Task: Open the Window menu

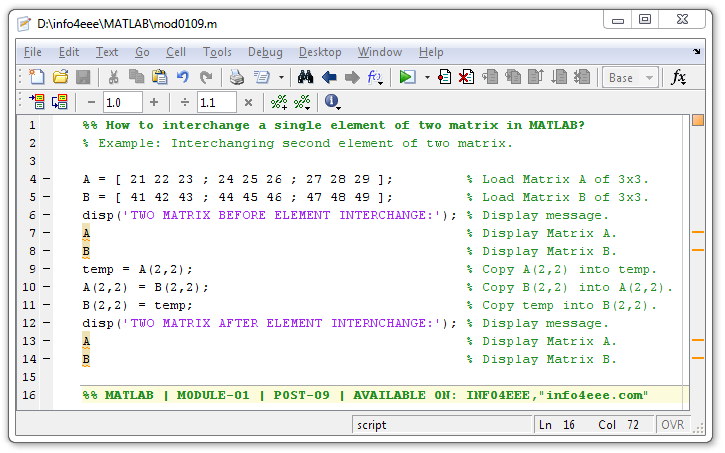Action: click(380, 52)
